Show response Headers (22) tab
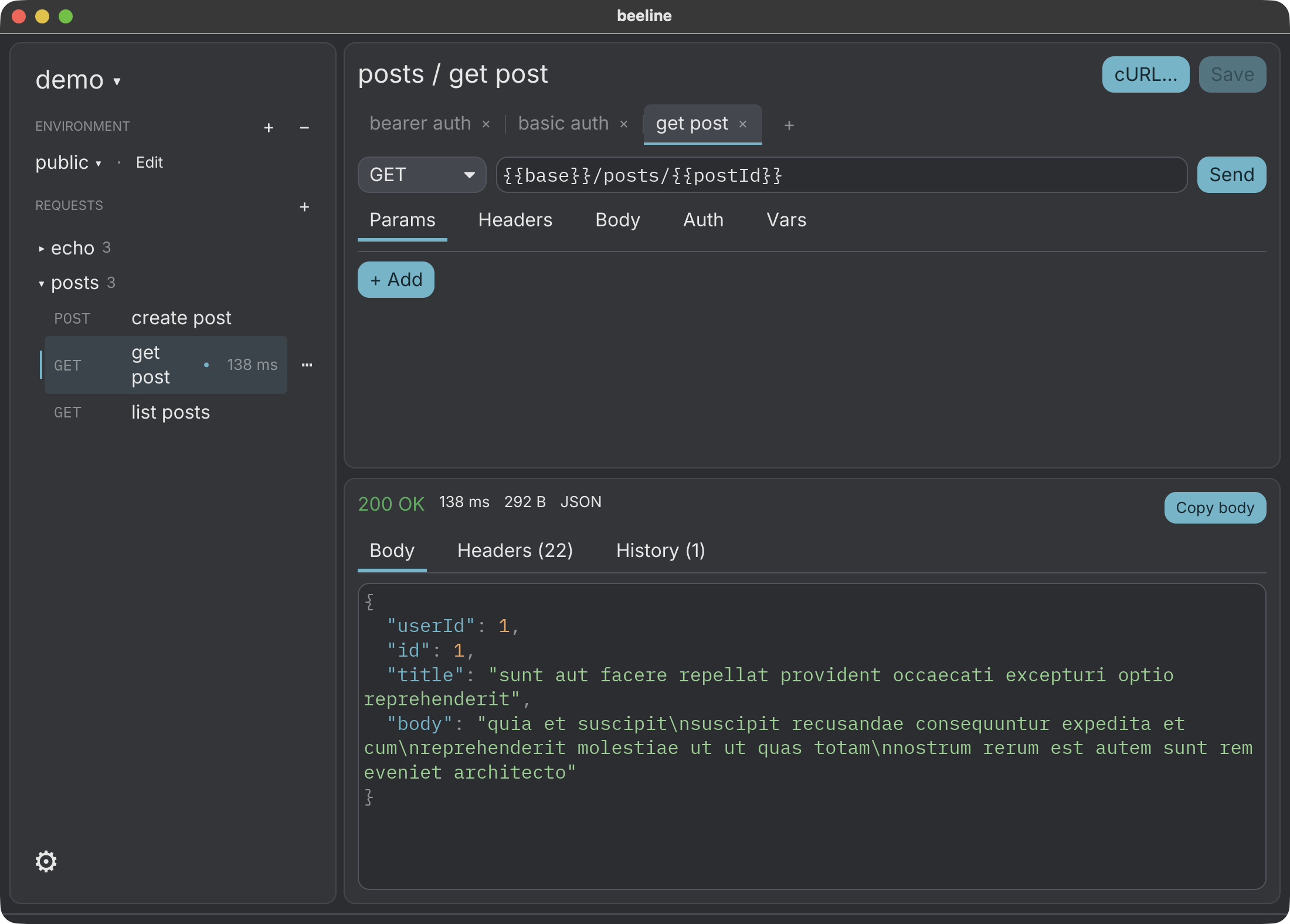 (515, 551)
